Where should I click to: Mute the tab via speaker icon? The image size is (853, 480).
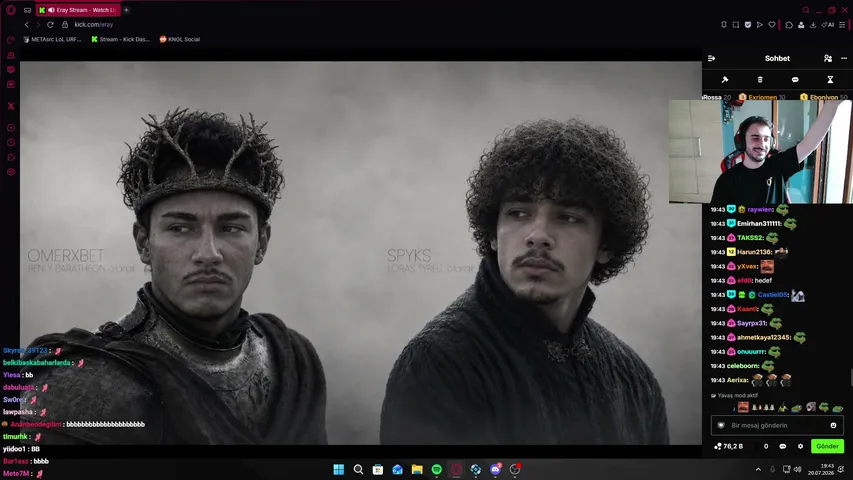(51, 10)
